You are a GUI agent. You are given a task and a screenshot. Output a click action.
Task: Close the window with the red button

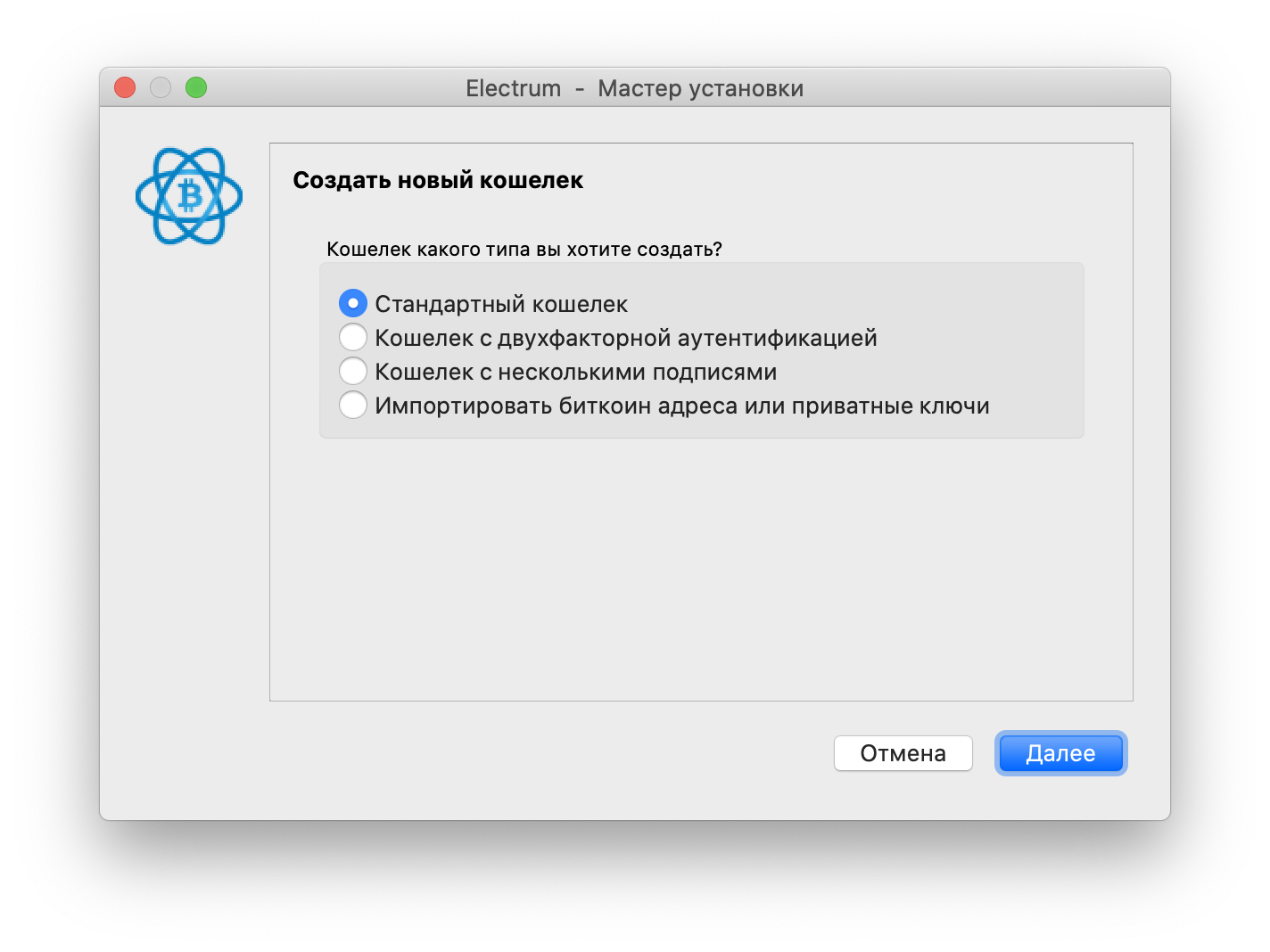(x=125, y=87)
